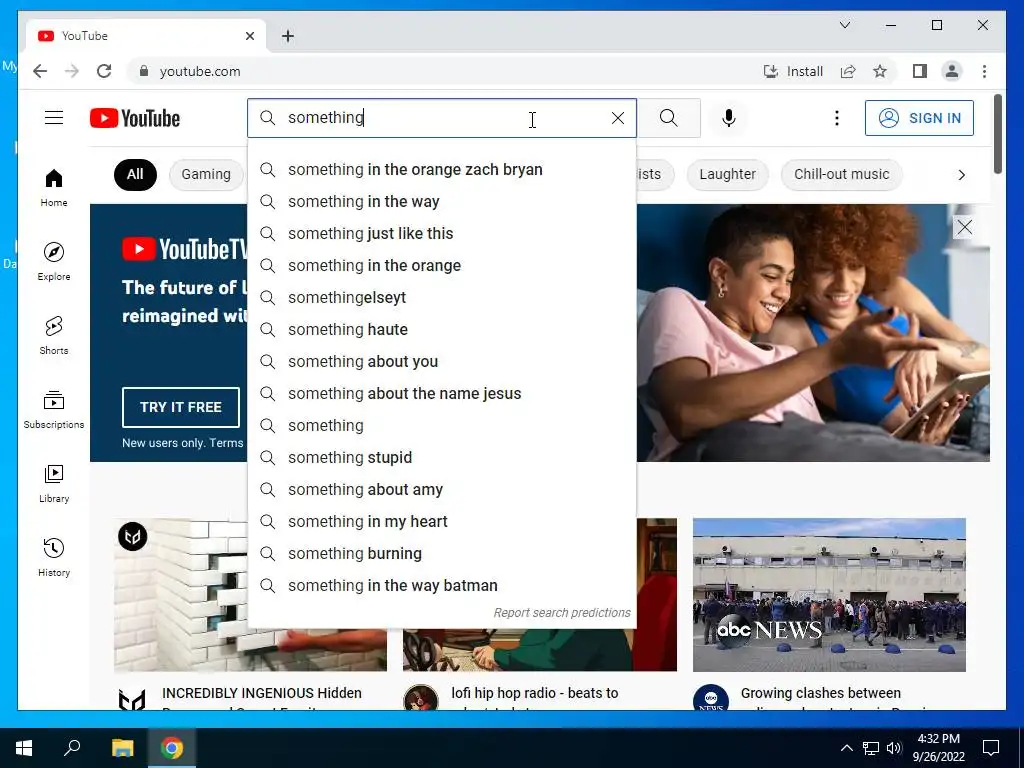Viewport: 1024px width, 768px height.
Task: Switch to the YouTube browser tab
Action: click(144, 36)
